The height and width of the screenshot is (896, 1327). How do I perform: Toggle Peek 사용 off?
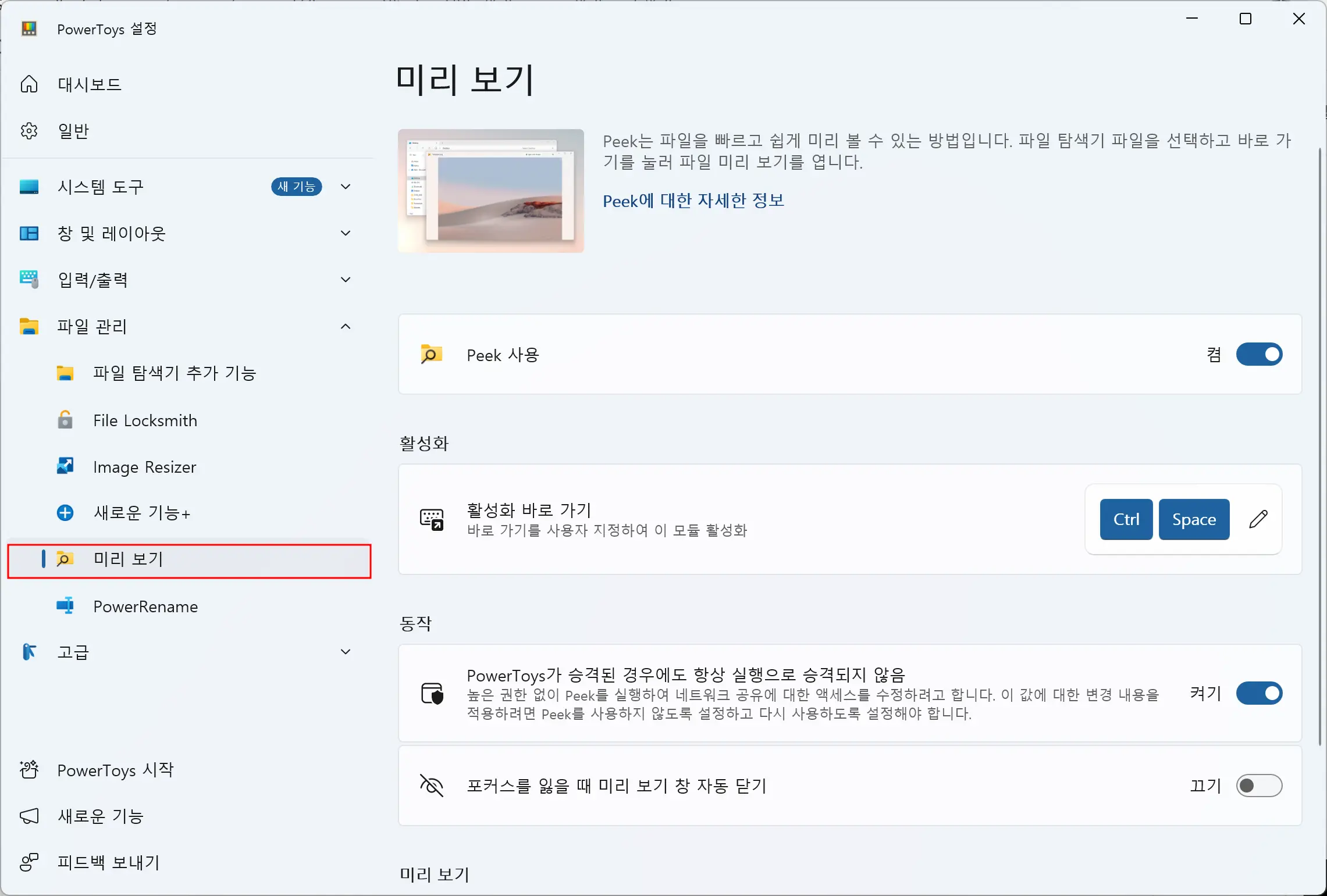pos(1259,355)
